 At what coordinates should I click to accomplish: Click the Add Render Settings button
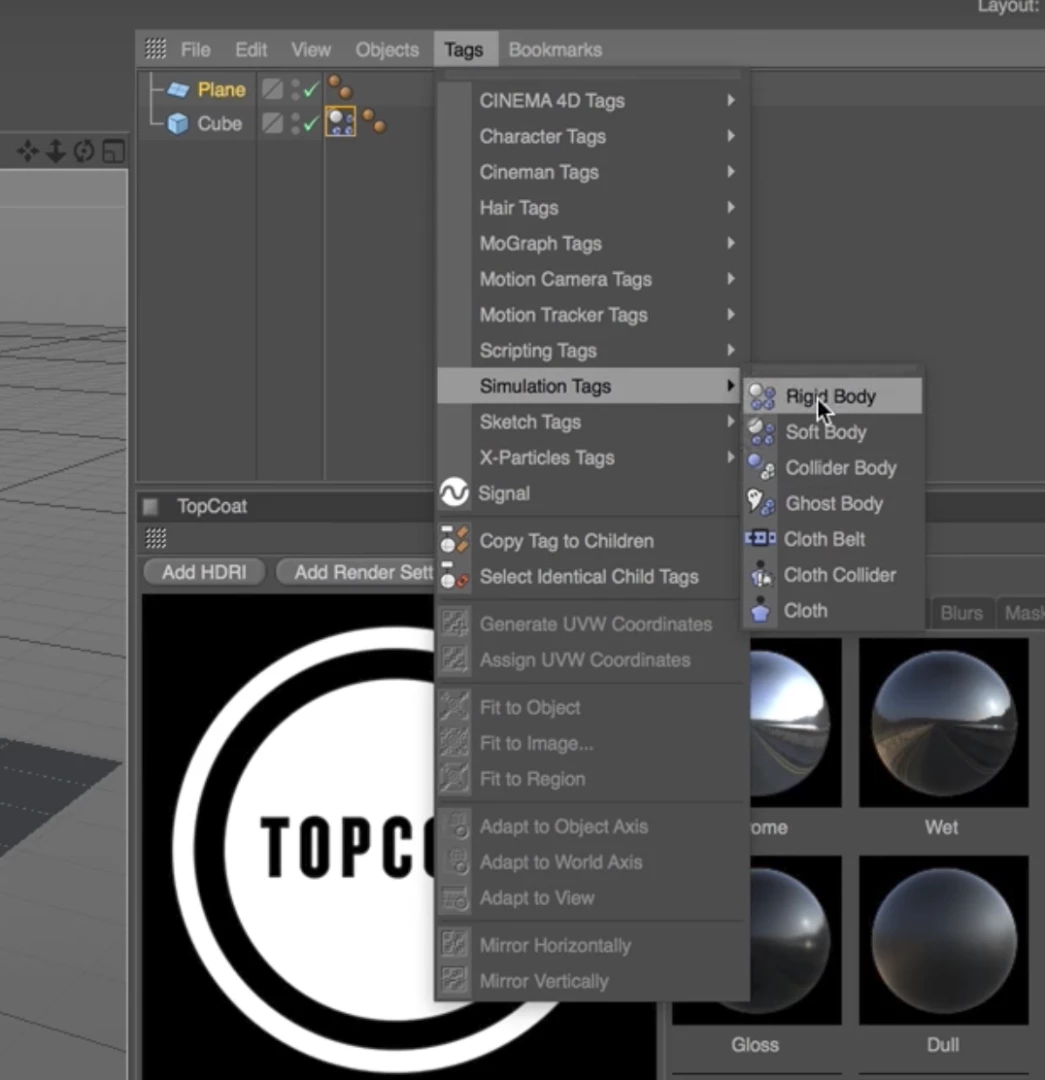[357, 572]
